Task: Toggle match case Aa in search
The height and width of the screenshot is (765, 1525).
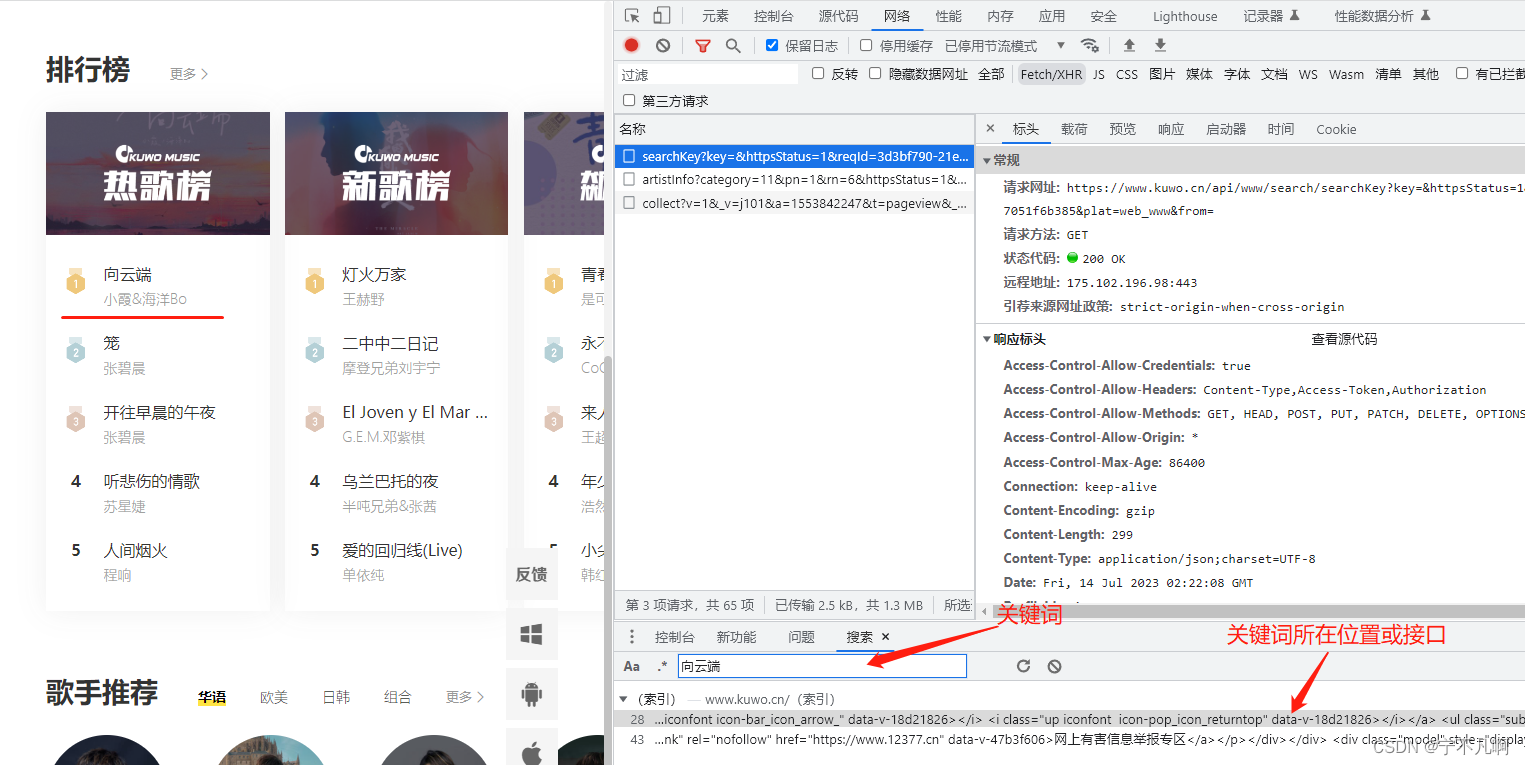Action: click(632, 666)
